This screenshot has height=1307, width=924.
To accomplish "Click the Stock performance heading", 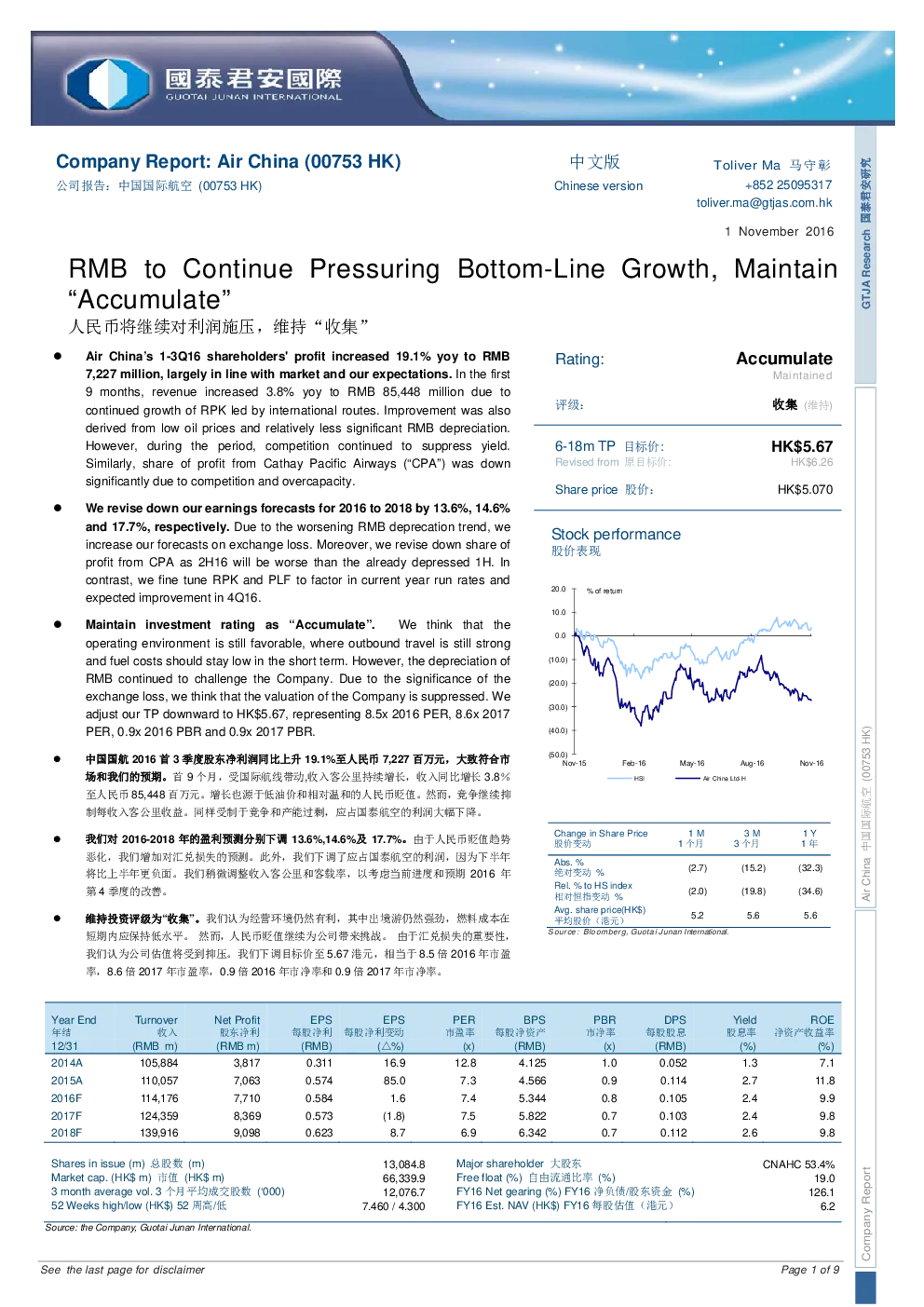I will coord(616,535).
